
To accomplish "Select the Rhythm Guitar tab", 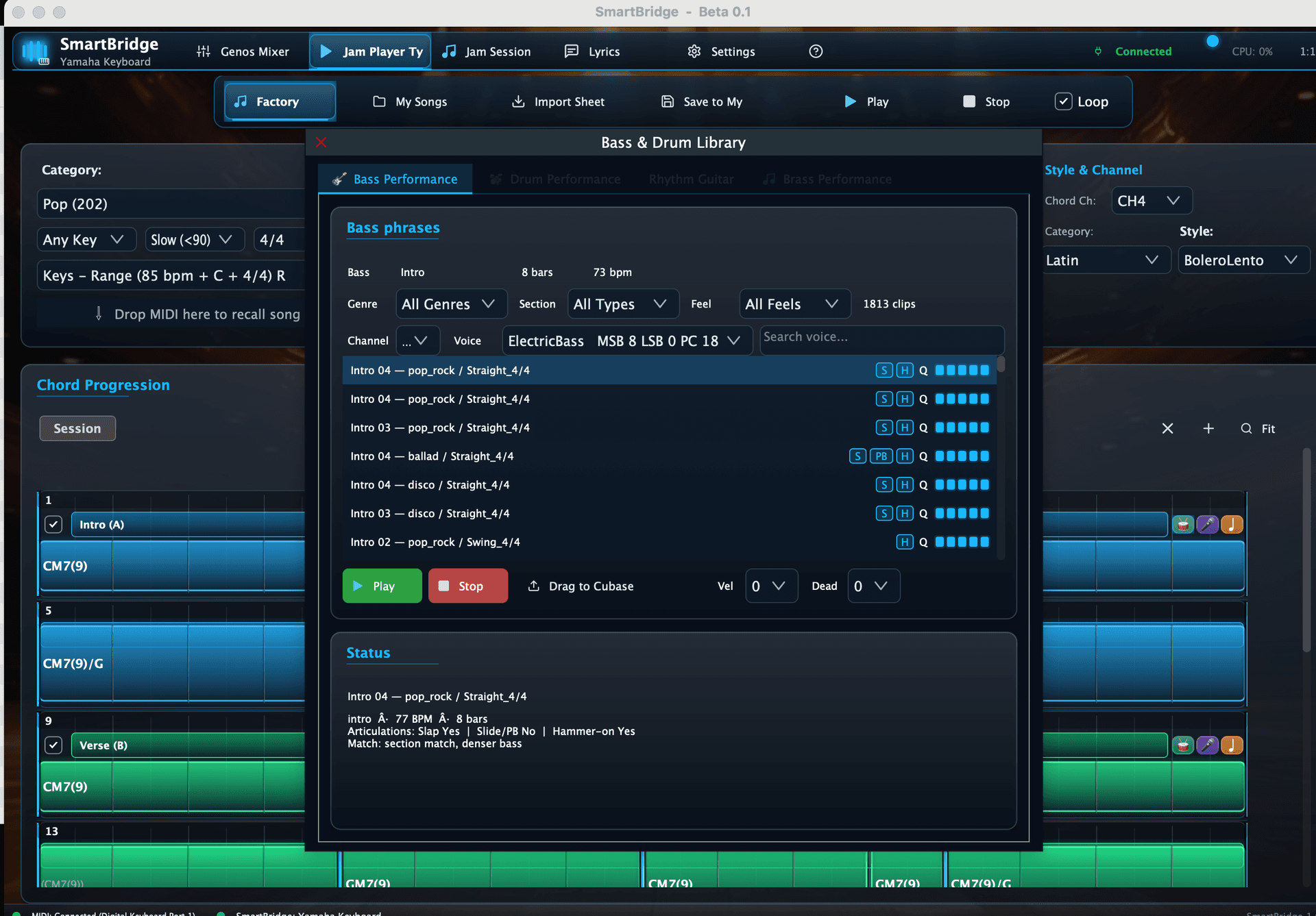I will [x=691, y=179].
